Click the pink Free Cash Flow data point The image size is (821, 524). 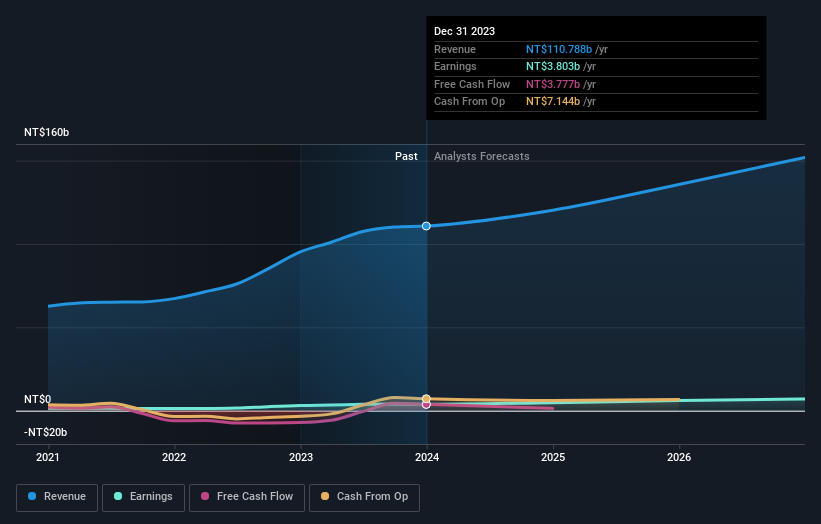tap(426, 405)
